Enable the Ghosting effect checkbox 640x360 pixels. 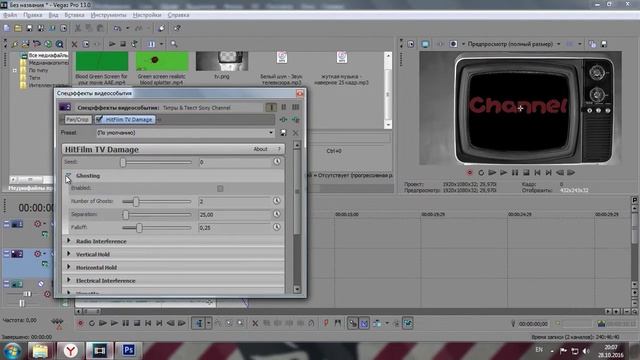[x=220, y=189]
